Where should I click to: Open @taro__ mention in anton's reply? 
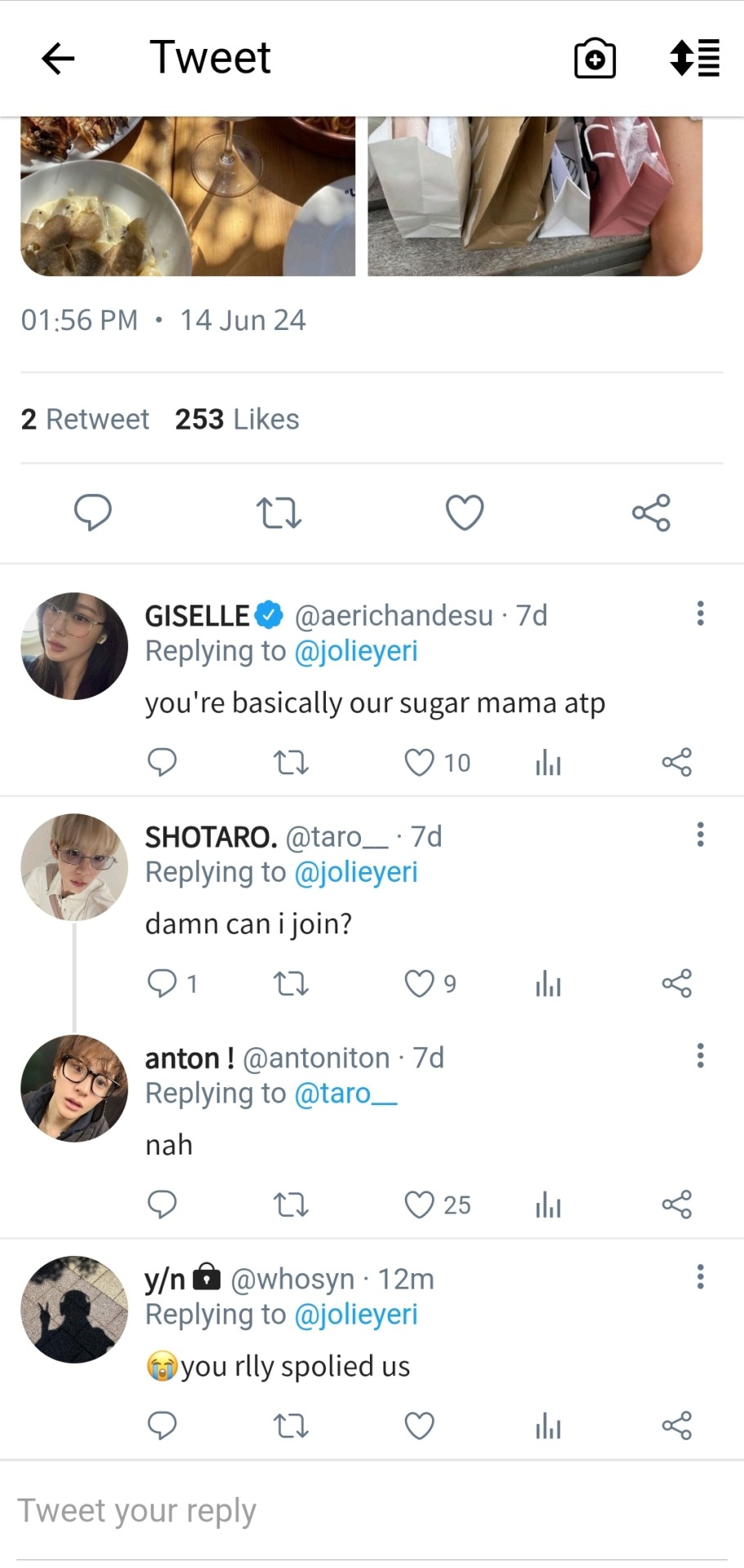(345, 1094)
